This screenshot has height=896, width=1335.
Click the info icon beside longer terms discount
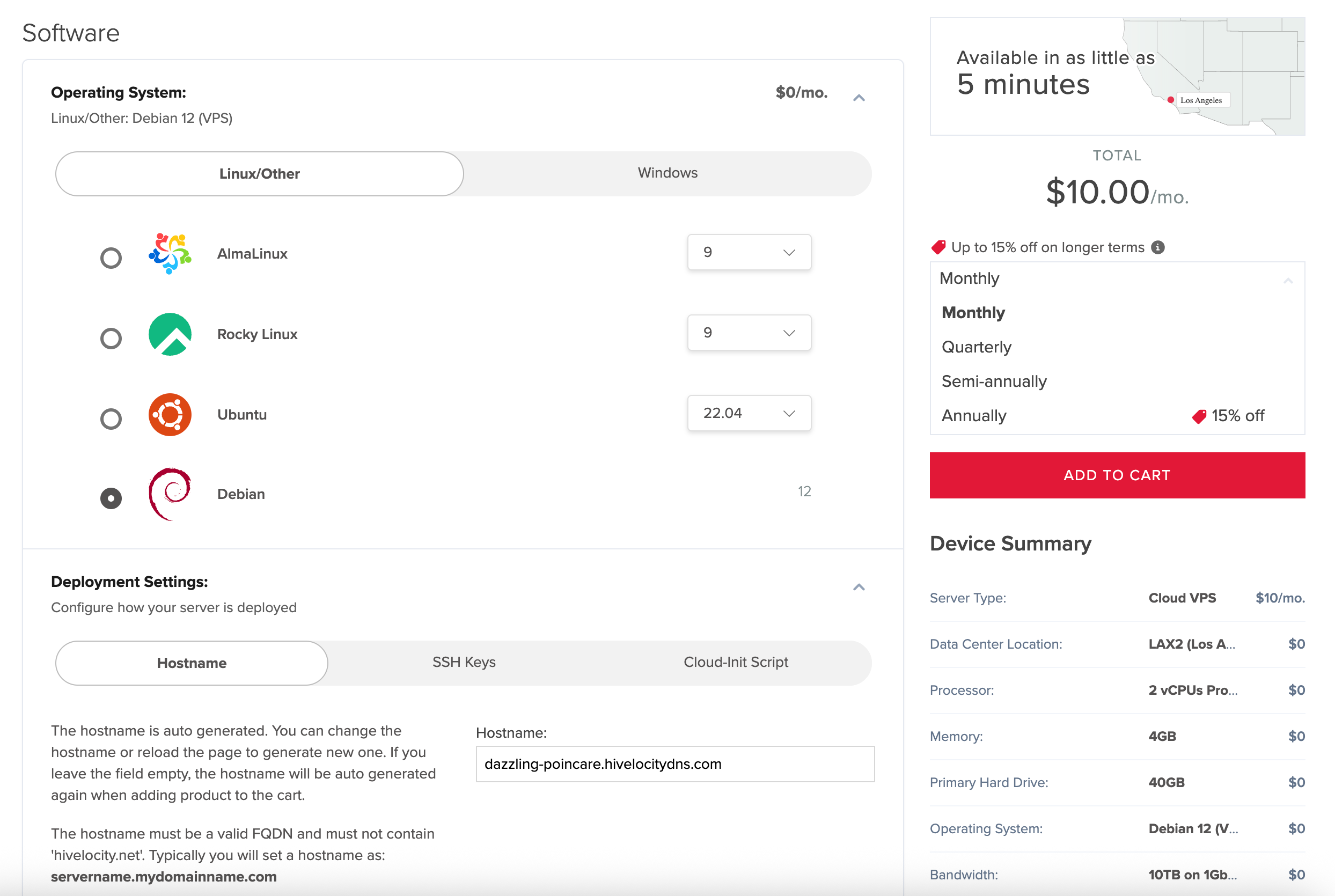[x=1157, y=247]
